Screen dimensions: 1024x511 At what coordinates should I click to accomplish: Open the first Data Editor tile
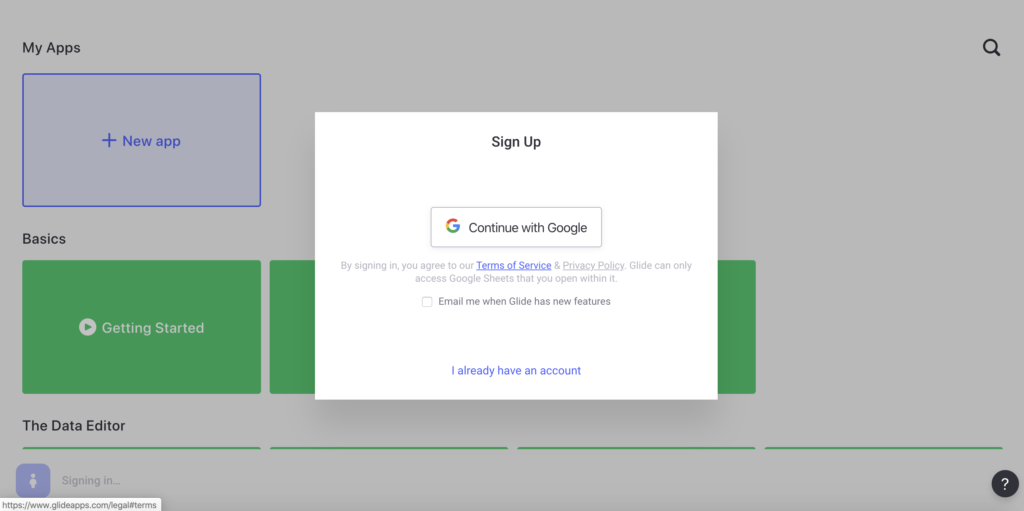point(142,448)
